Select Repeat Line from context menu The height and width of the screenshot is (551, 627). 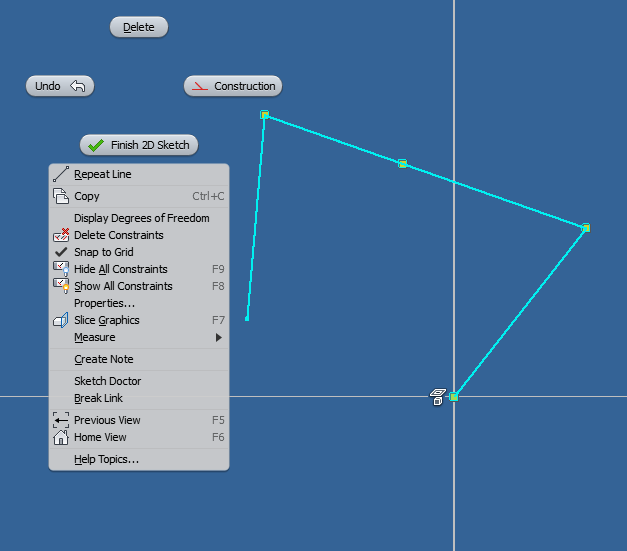point(139,174)
